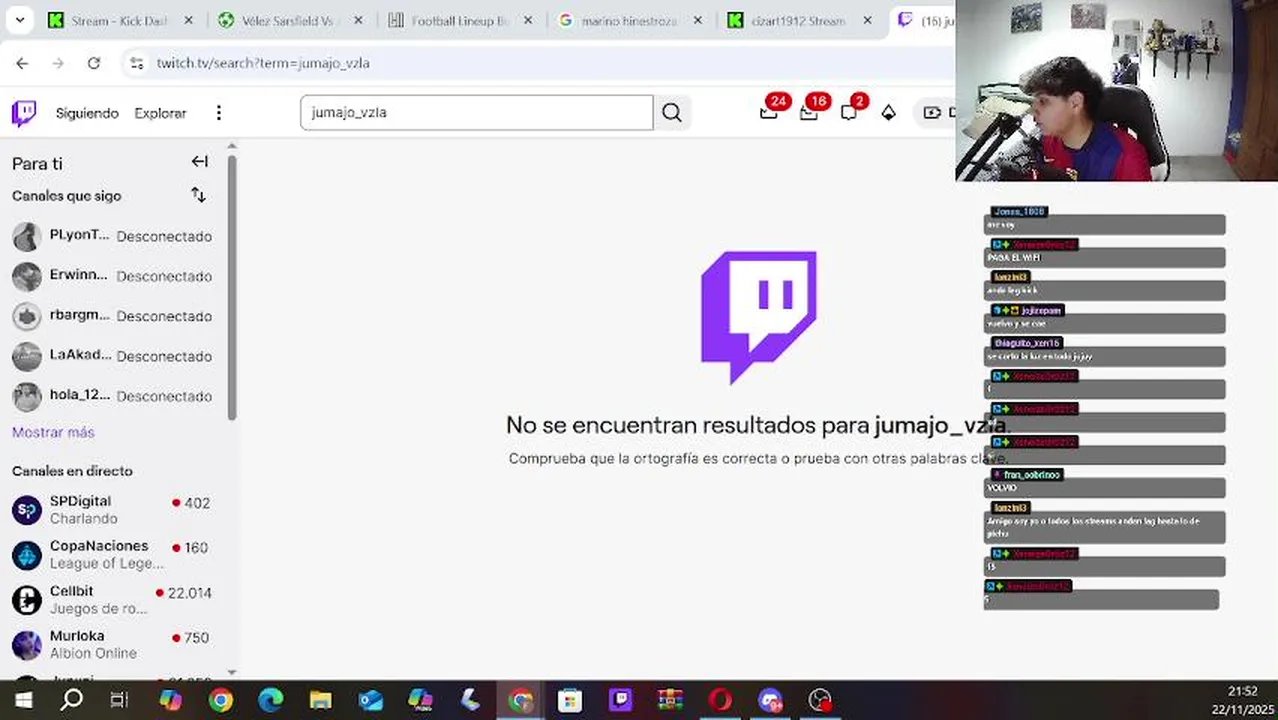Switch to cizart1912 Stream tab
Image resolution: width=1278 pixels, height=720 pixels.
800,20
